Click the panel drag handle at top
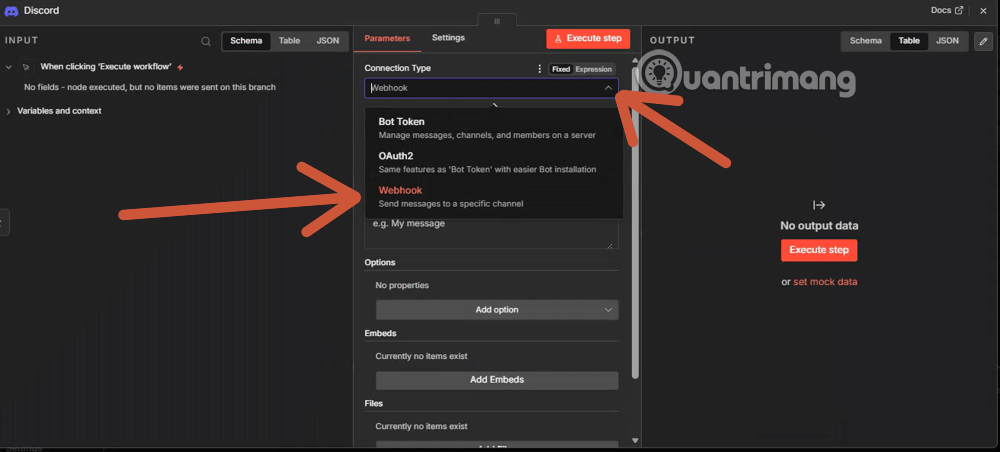 point(497,20)
